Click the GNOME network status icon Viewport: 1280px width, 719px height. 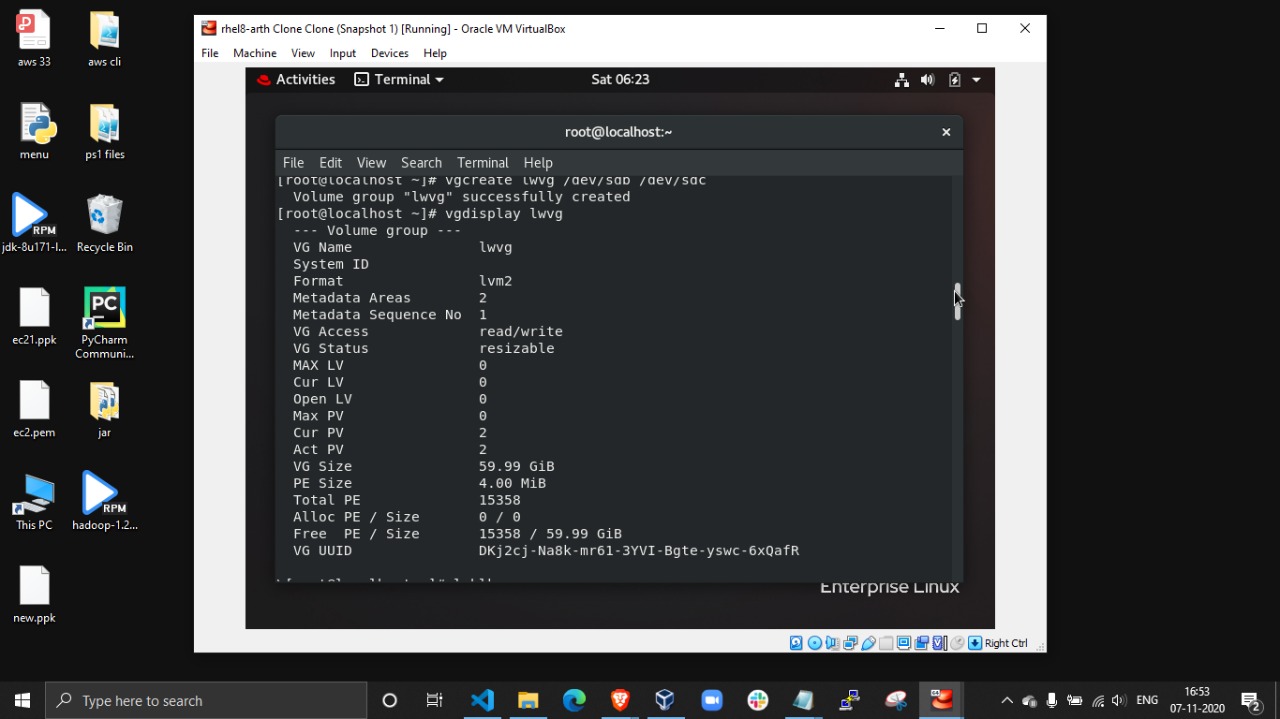902,80
